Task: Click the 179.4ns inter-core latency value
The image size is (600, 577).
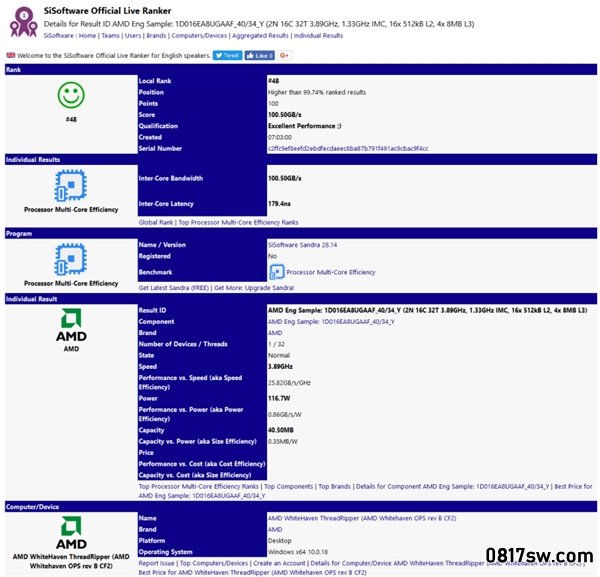Action: (x=279, y=204)
